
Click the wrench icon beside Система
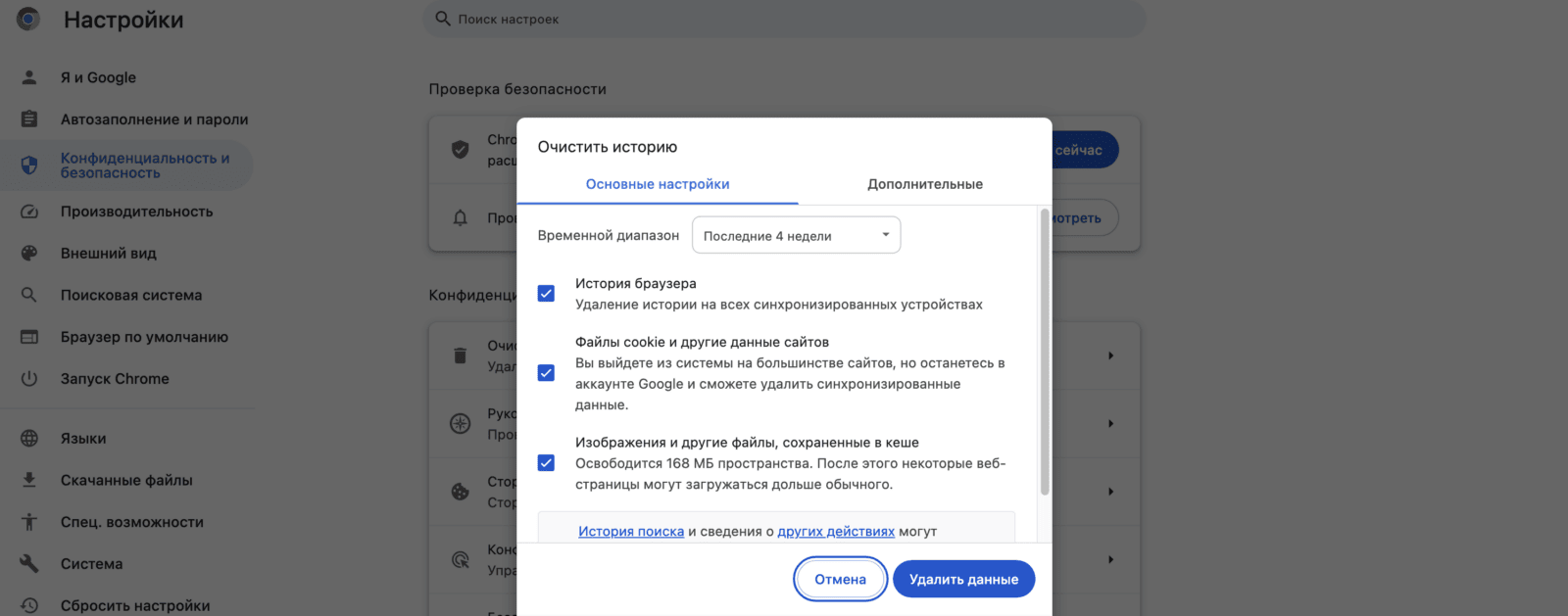[x=29, y=564]
